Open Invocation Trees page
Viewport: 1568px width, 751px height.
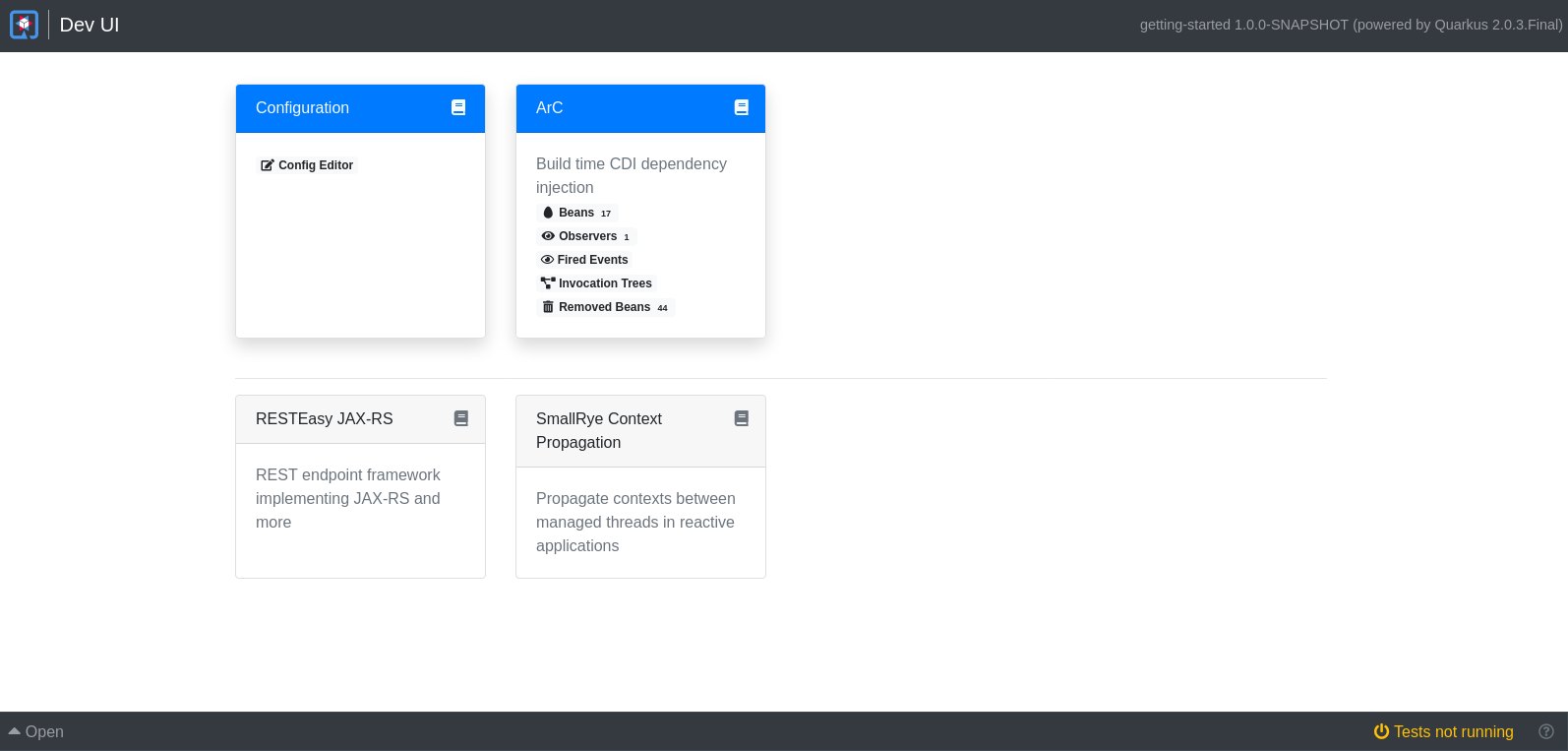click(605, 283)
